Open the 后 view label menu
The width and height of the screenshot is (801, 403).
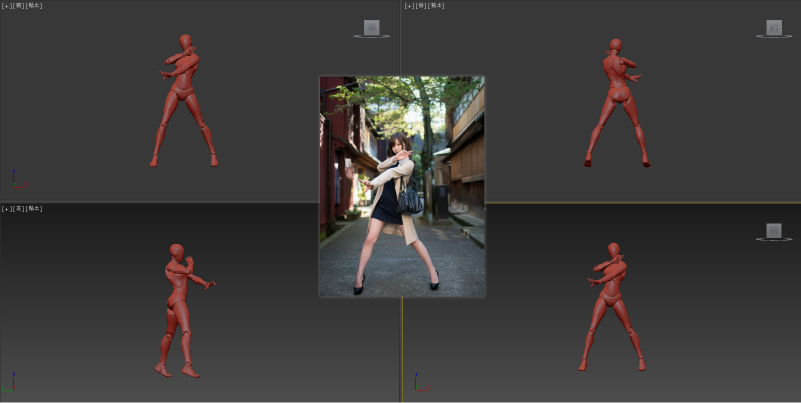tap(421, 6)
